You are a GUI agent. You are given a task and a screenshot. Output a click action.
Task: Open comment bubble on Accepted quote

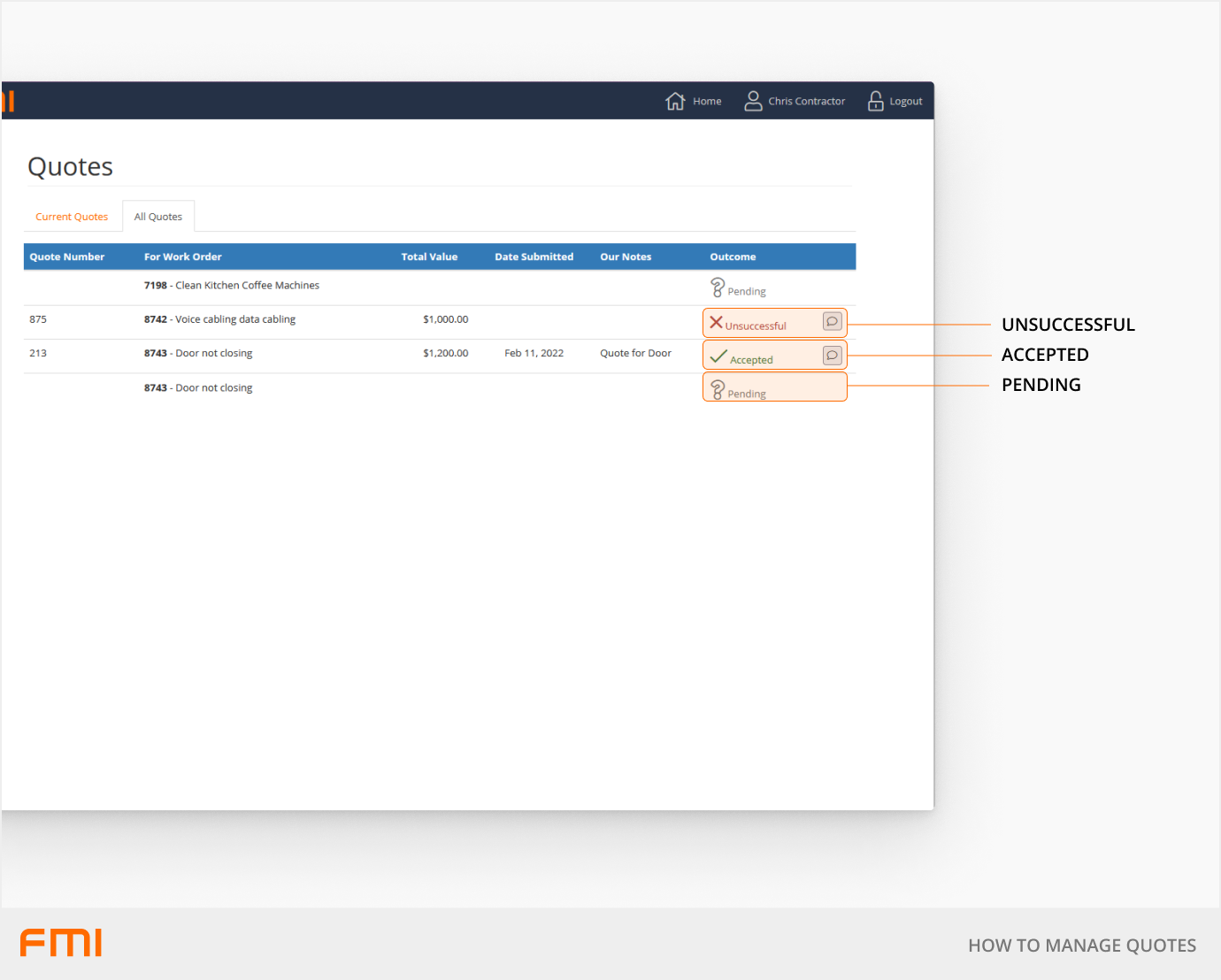pyautogui.click(x=832, y=356)
